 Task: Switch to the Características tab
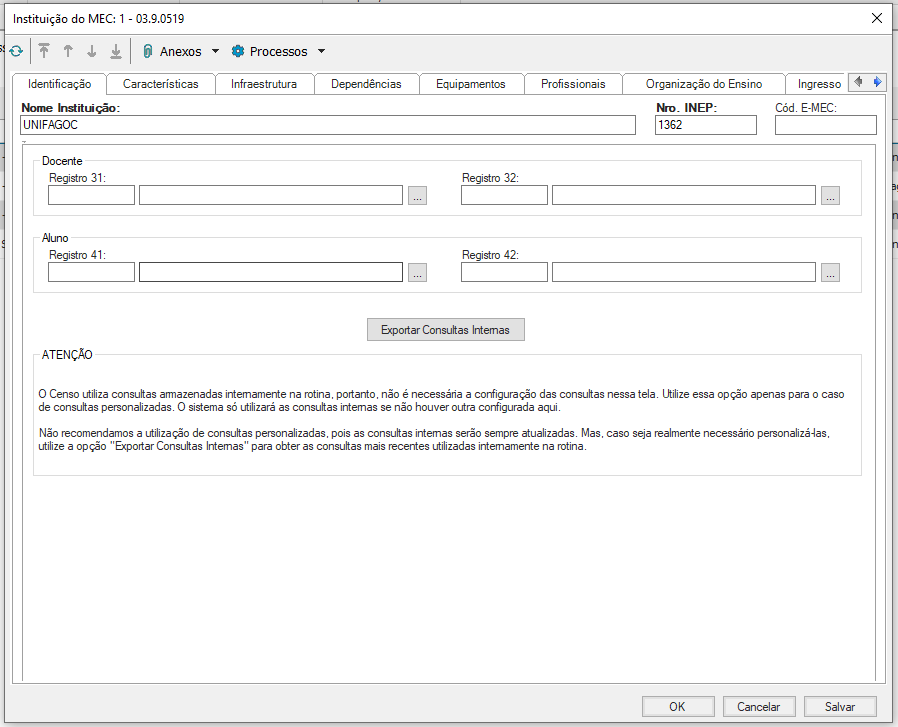pos(161,84)
